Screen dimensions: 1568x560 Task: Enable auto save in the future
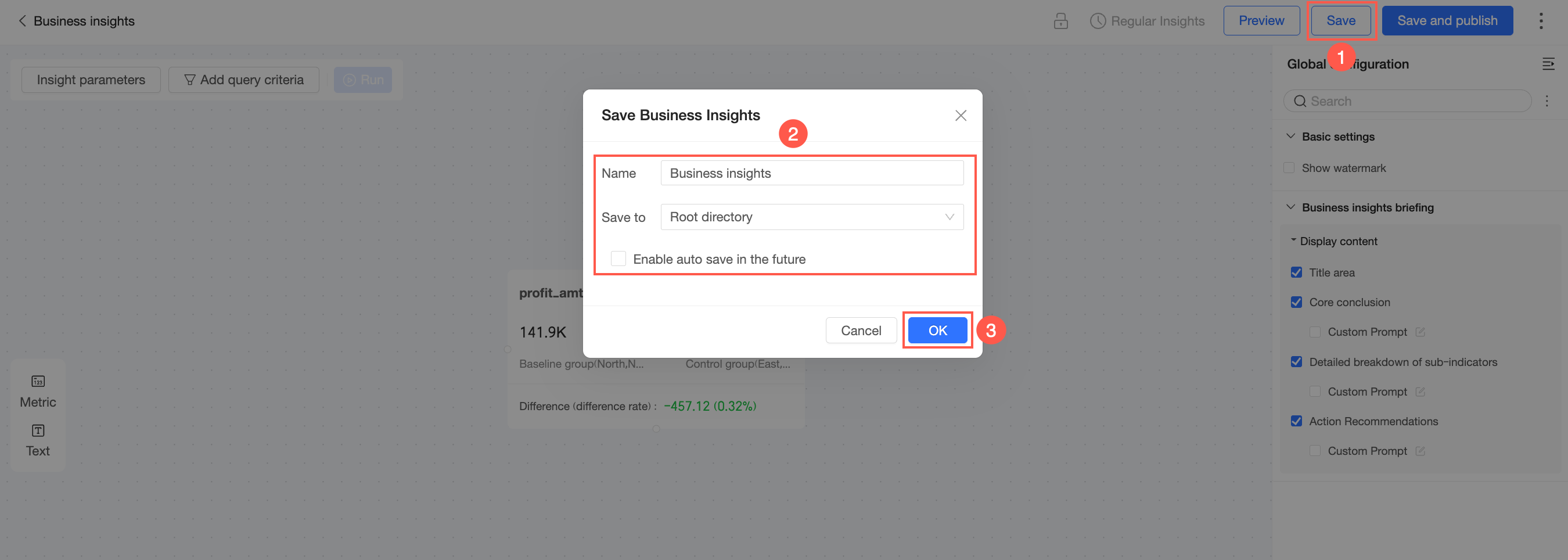[x=618, y=259]
